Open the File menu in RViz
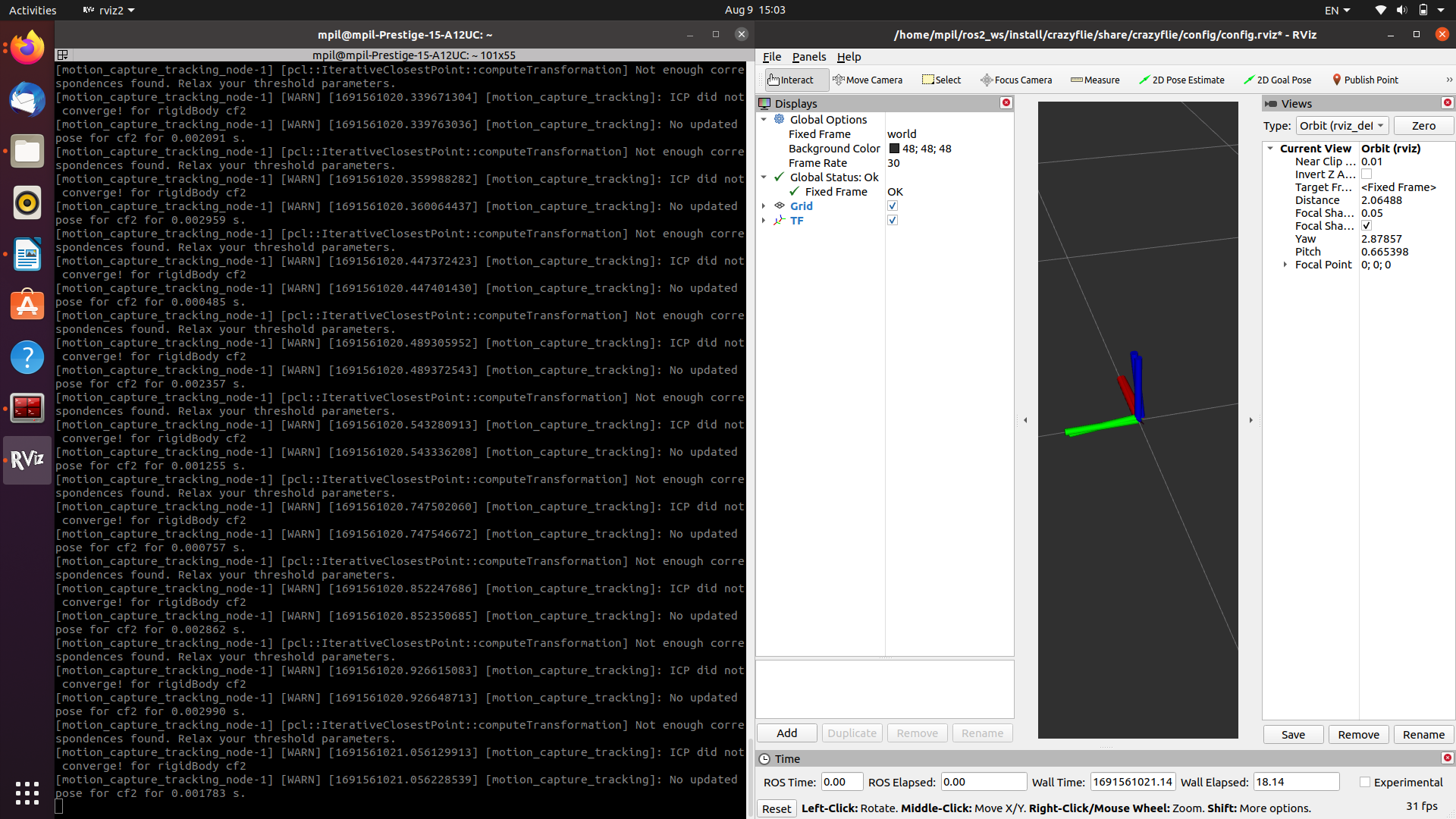The height and width of the screenshot is (819, 1456). [x=771, y=57]
